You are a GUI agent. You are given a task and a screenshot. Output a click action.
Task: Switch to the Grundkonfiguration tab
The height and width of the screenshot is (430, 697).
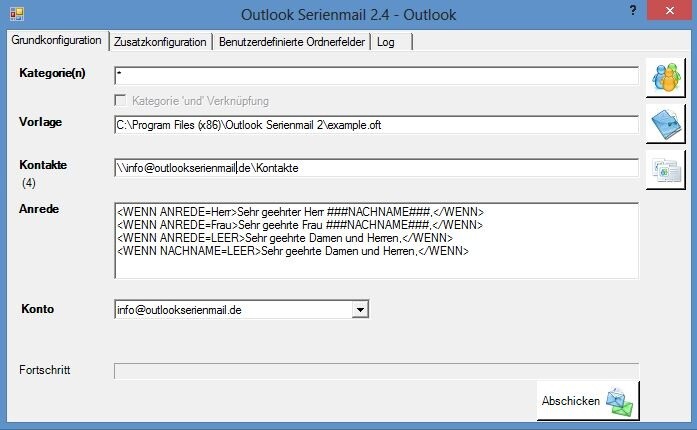[57, 40]
